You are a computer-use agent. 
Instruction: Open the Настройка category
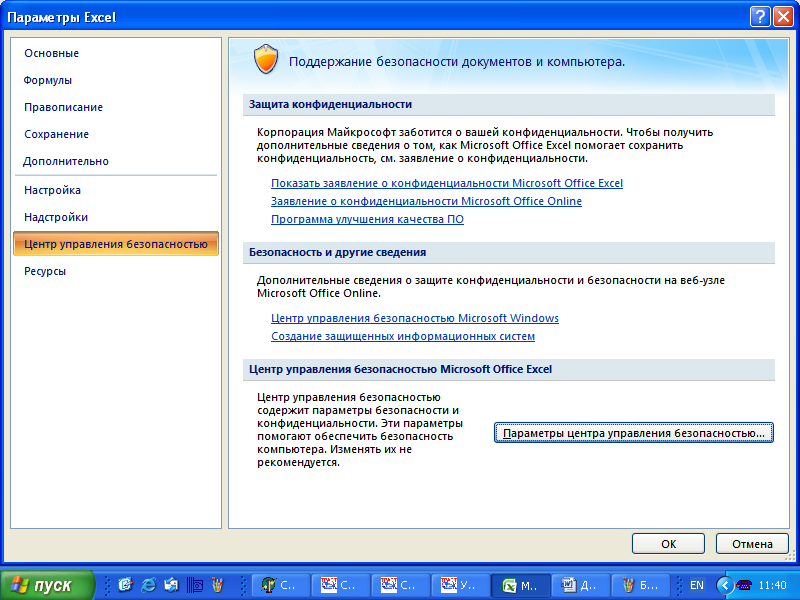pyautogui.click(x=52, y=190)
